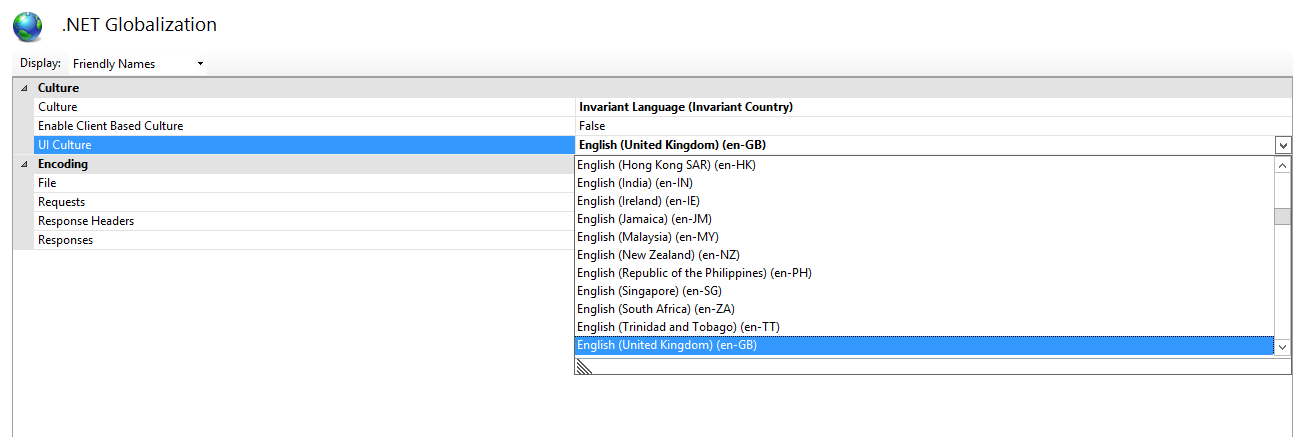Click the .NET Globalization globe icon

point(28,26)
